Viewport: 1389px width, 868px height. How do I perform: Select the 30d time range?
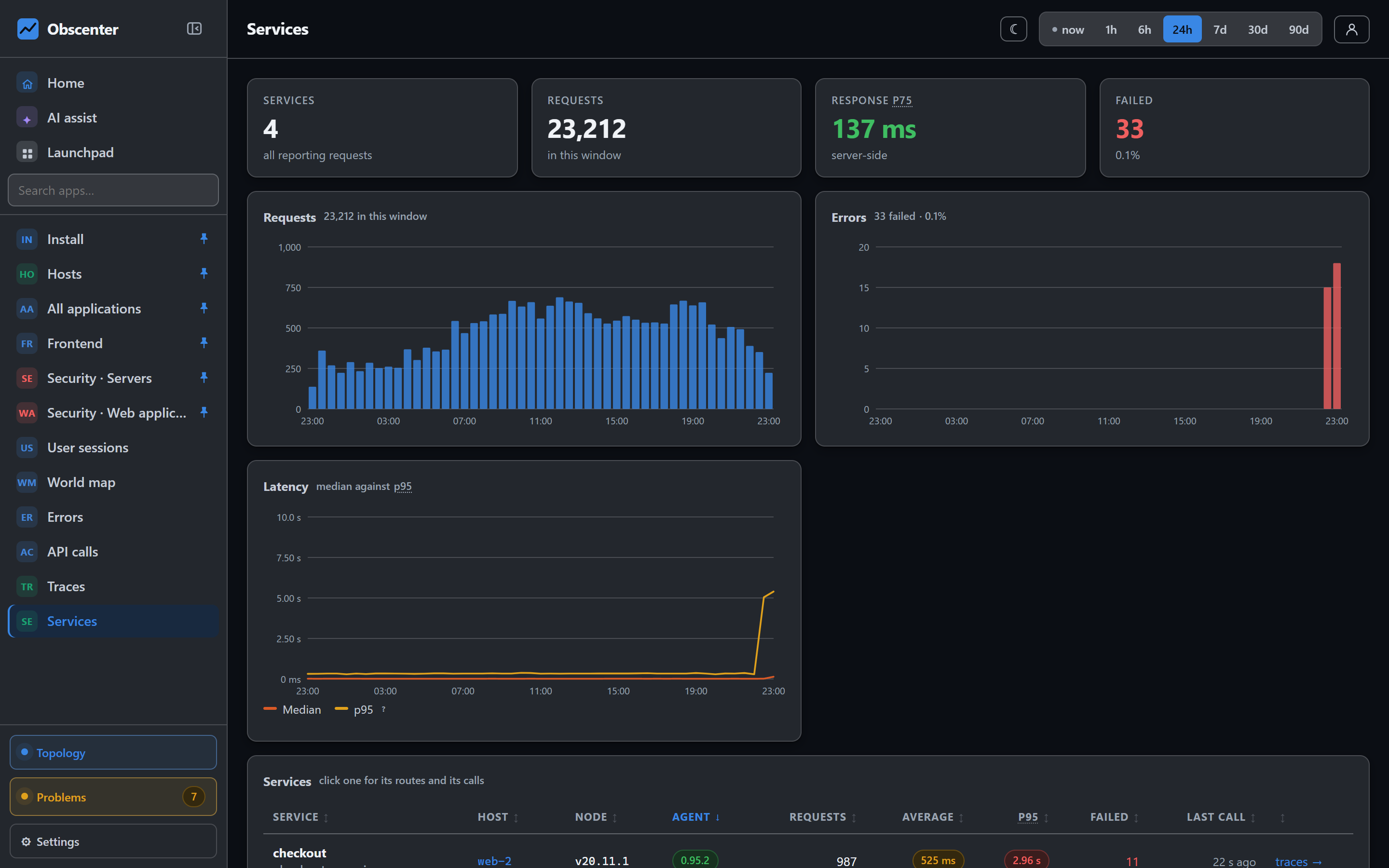(1257, 29)
